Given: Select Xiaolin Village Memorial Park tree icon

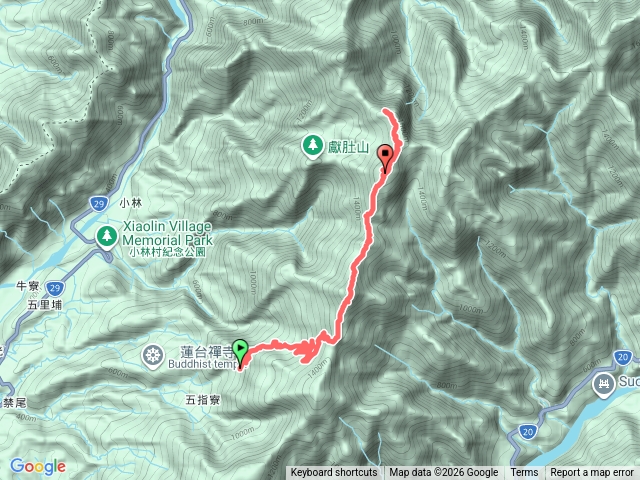Looking at the screenshot, I should (x=107, y=237).
